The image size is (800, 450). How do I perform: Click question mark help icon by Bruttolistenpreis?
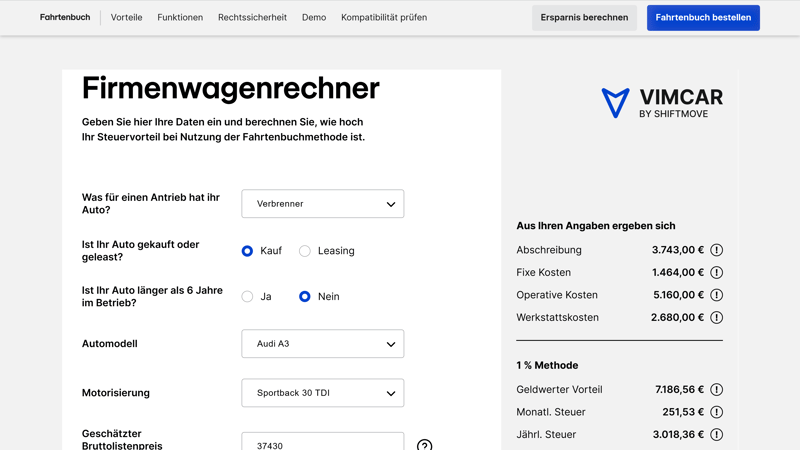424,445
